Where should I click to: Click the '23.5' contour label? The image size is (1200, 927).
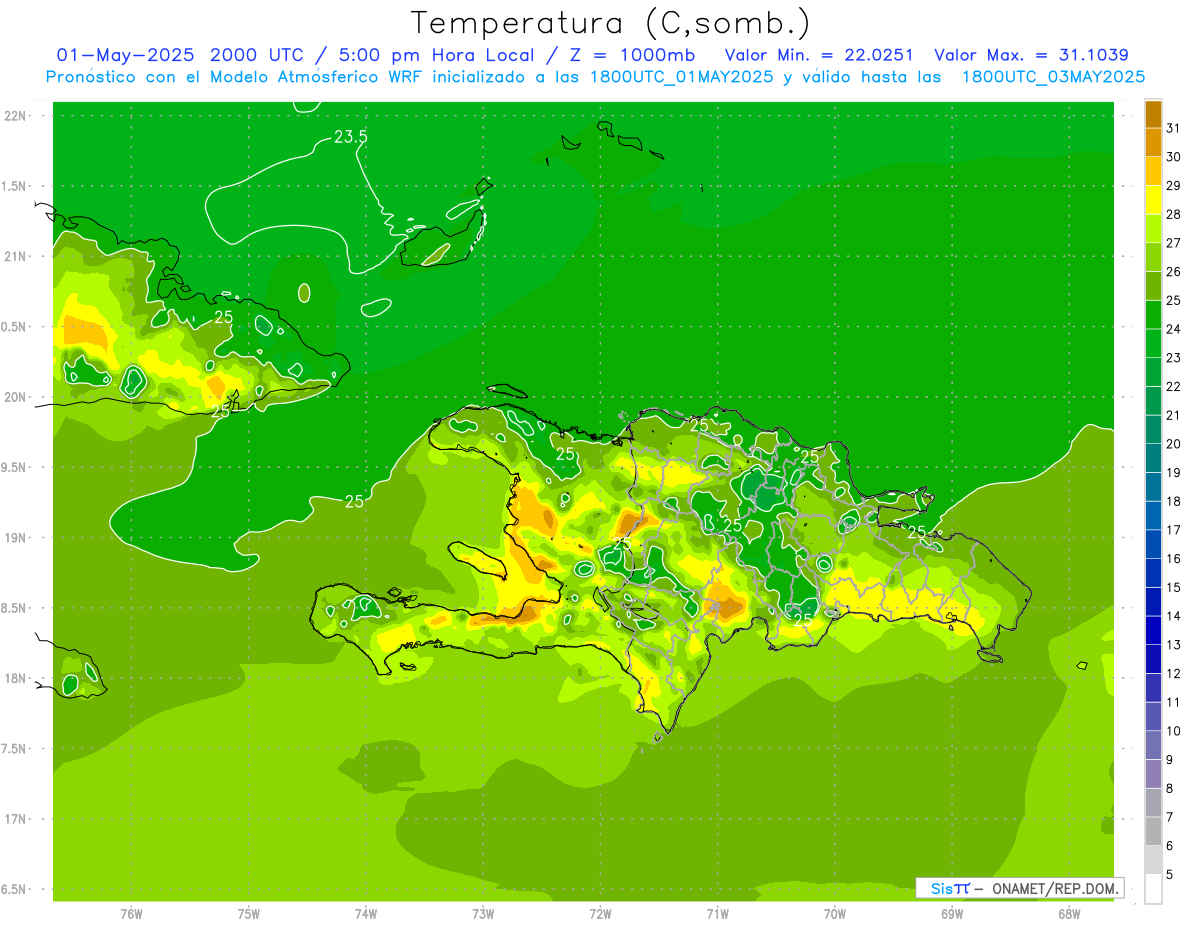350,138
